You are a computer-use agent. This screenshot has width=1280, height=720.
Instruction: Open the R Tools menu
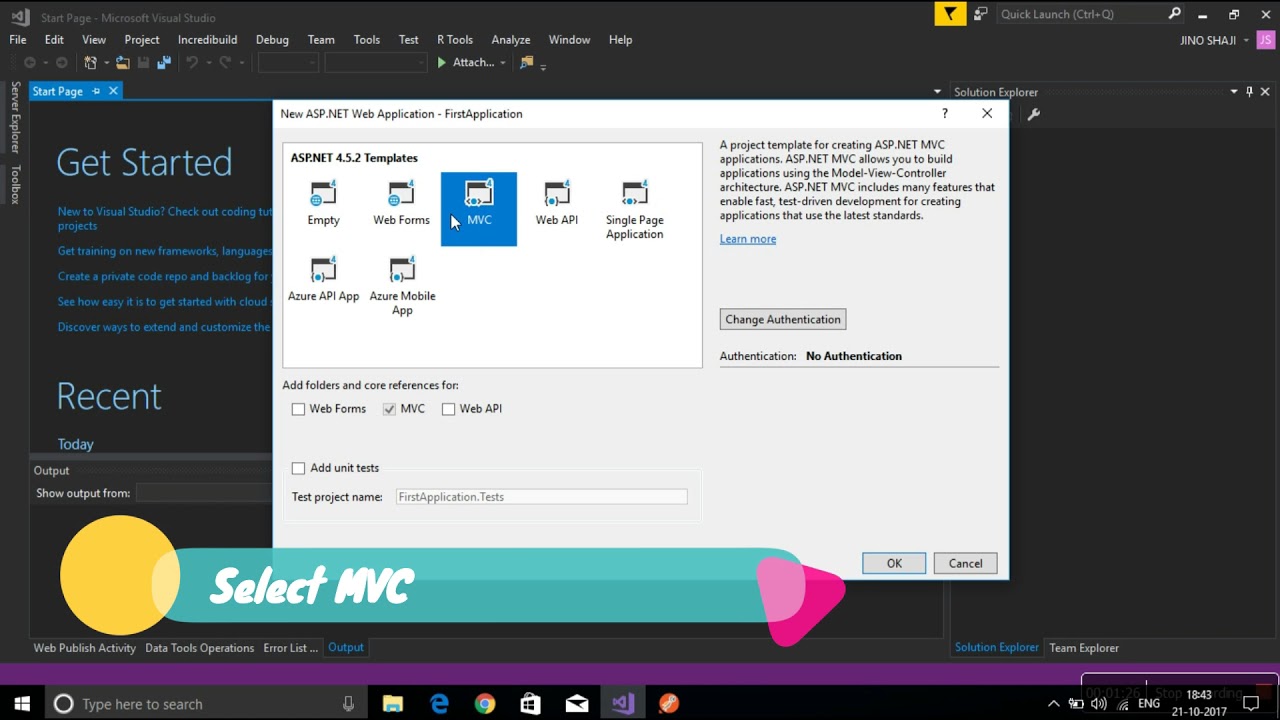point(455,40)
